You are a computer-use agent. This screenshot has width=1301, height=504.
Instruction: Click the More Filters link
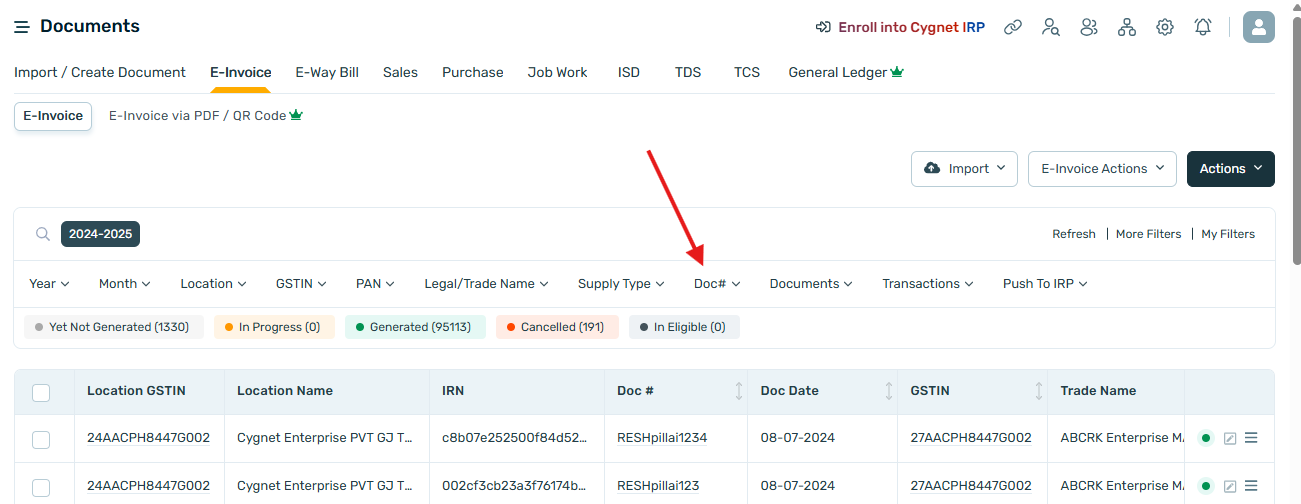coord(1148,234)
